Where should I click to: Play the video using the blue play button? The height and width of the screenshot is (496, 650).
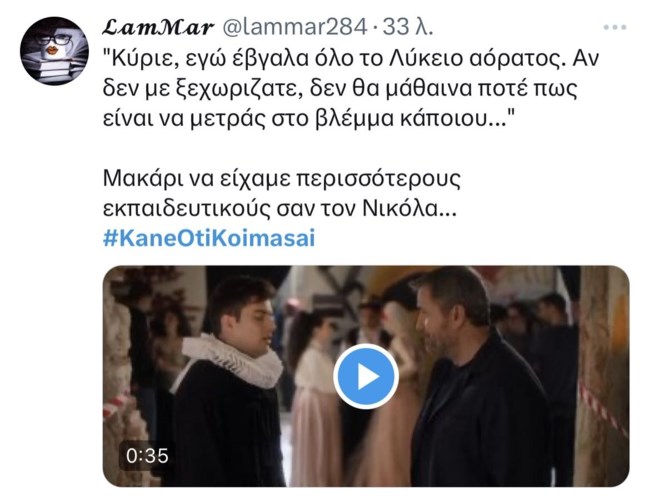[x=366, y=376]
